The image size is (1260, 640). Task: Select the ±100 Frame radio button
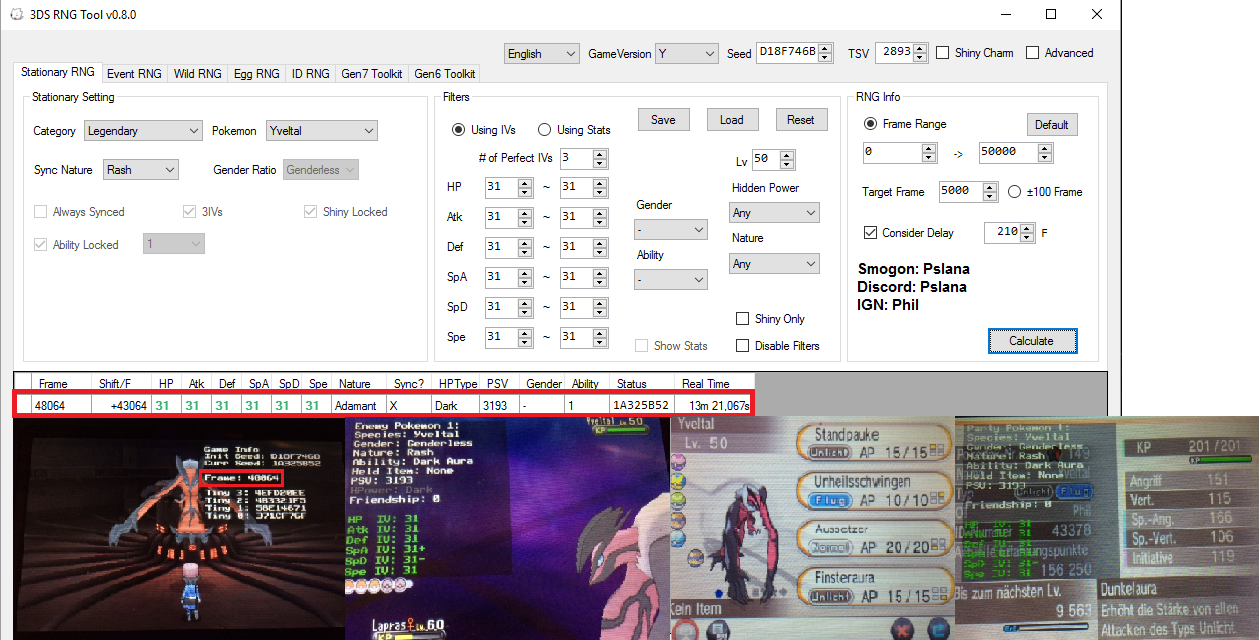(x=1014, y=192)
